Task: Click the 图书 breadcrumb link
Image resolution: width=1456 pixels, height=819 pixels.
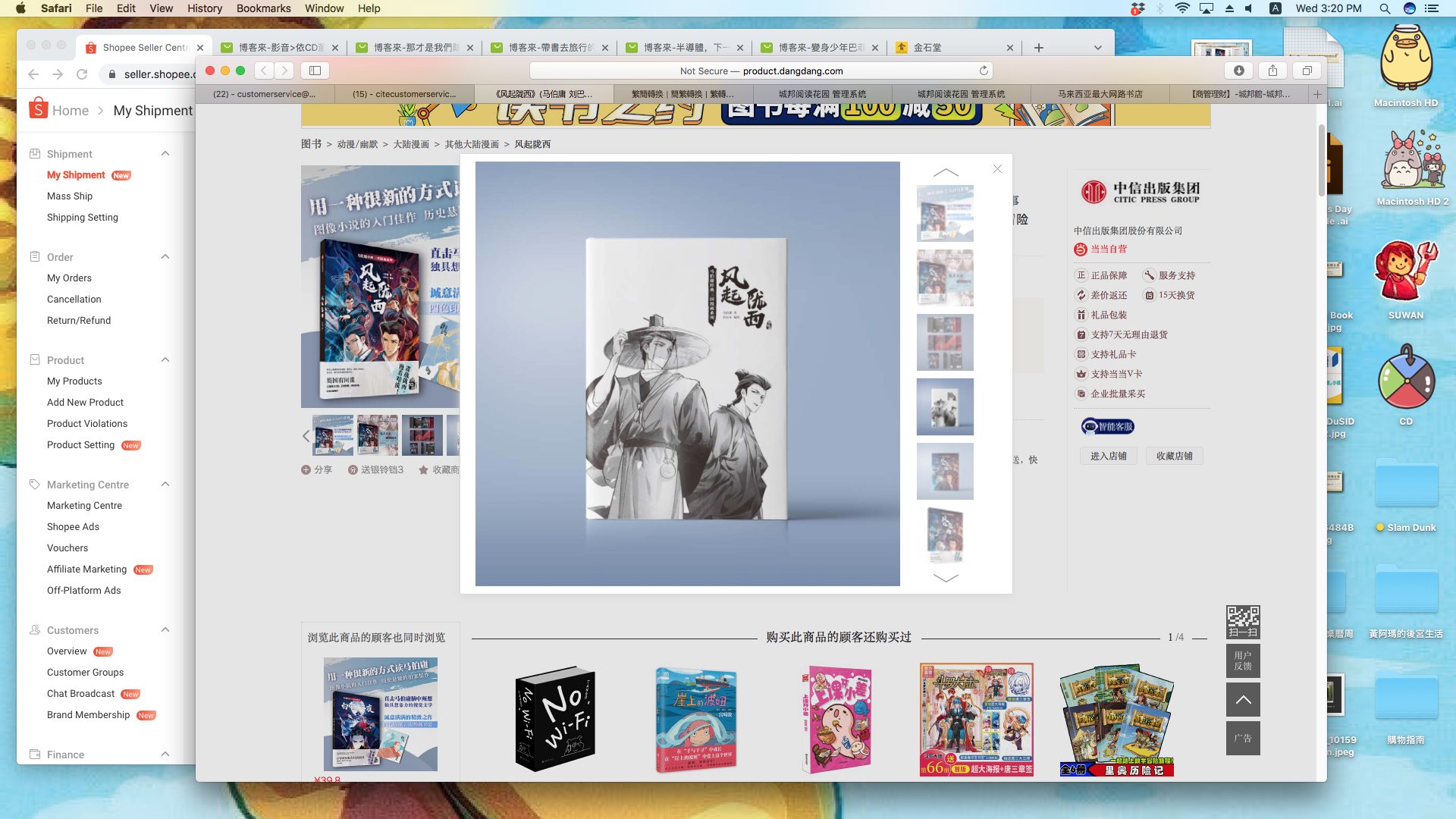Action: [x=311, y=144]
